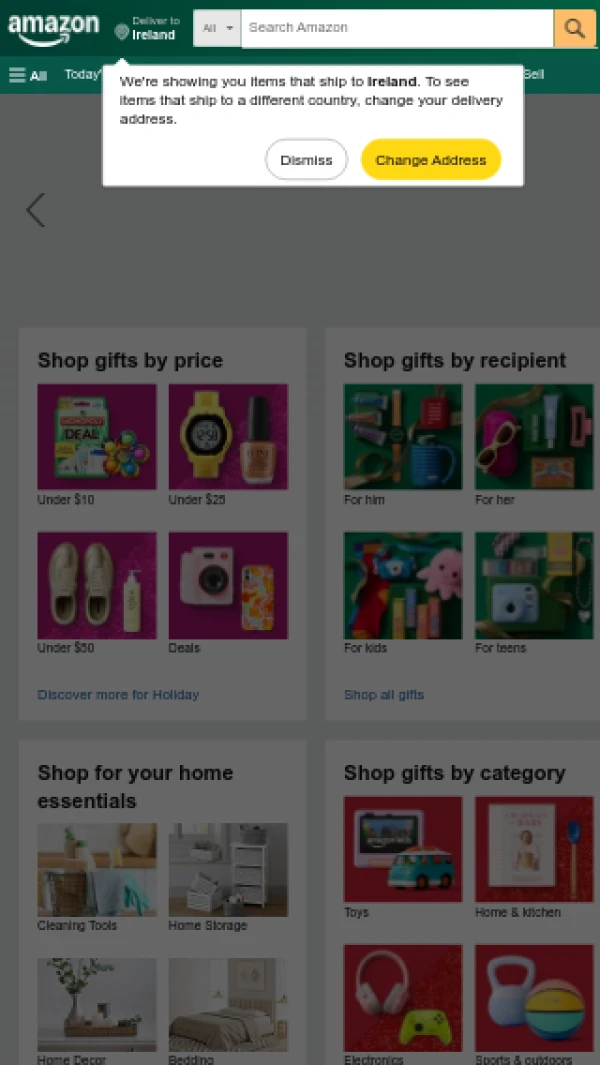
Task: Click the magnifying glass search button
Action: coord(575,28)
